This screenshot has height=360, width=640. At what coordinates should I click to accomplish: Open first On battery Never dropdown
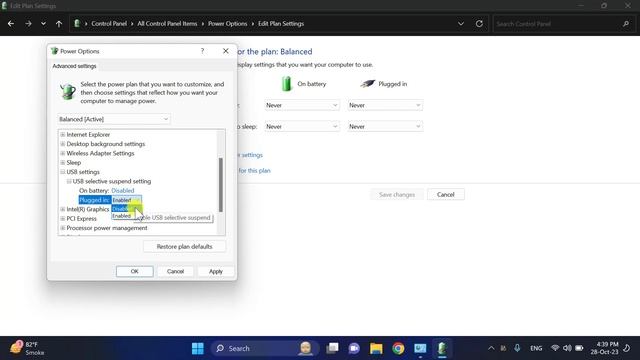point(302,105)
